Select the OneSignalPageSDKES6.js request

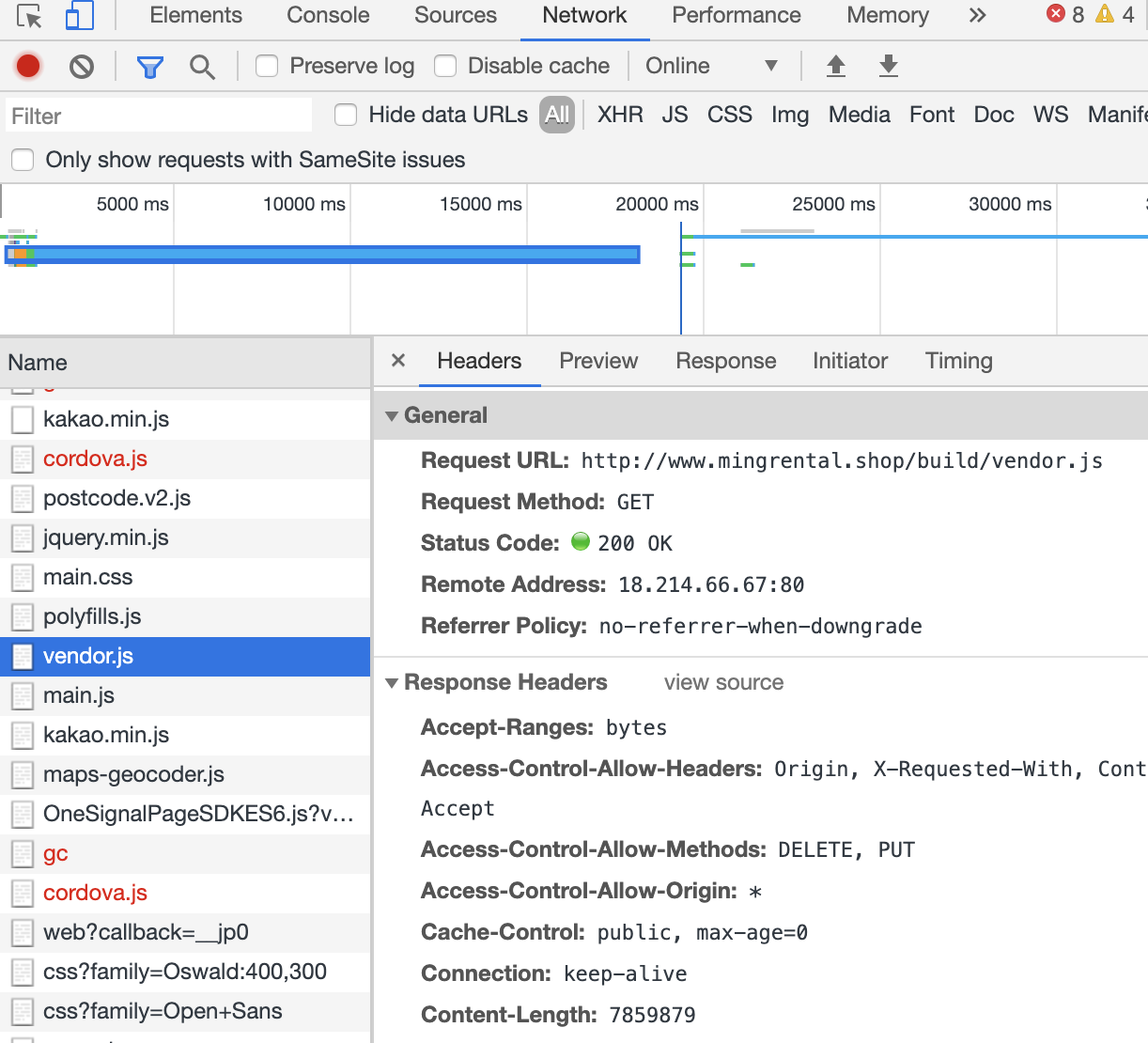(x=185, y=814)
